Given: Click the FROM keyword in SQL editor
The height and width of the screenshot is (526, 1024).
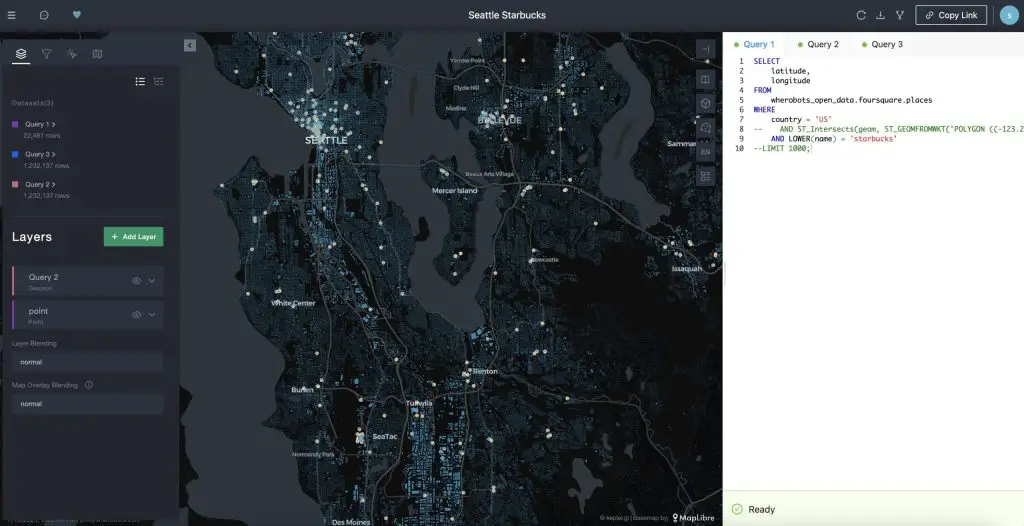Looking at the screenshot, I should [x=762, y=90].
